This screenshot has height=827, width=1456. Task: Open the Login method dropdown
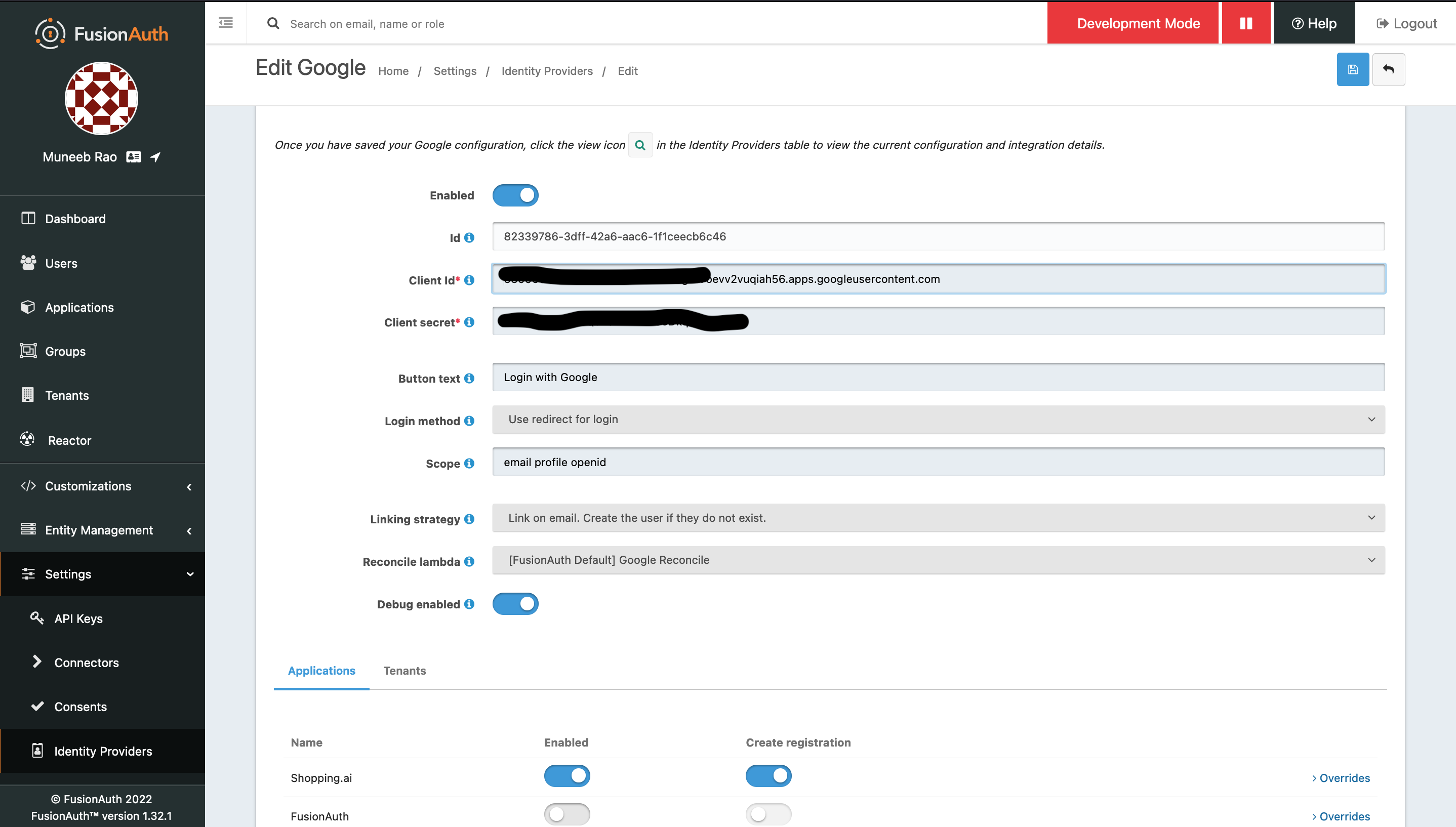pos(938,419)
